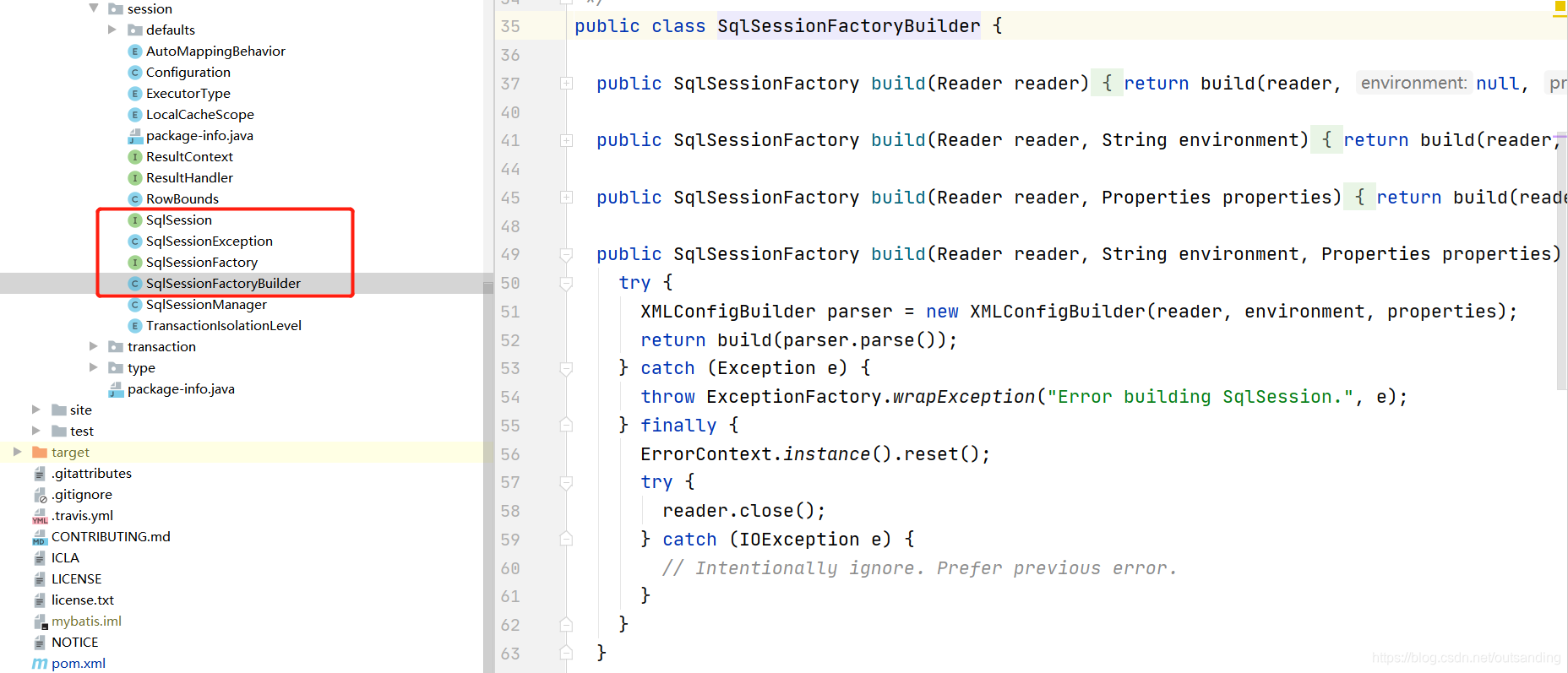Unfold the build method at line 41
This screenshot has height=673, width=1568.
pos(567,140)
